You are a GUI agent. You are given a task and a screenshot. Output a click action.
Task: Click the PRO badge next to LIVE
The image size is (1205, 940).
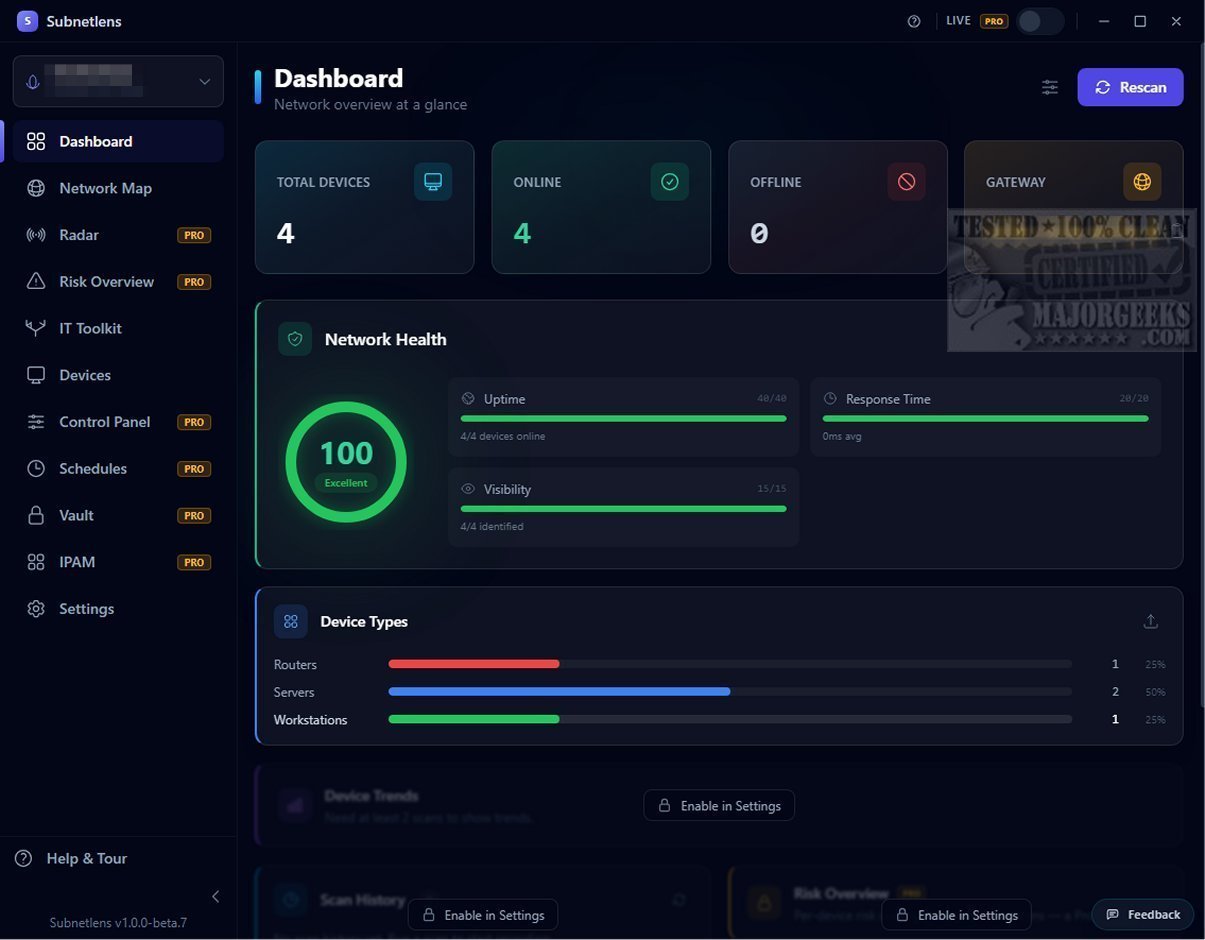click(993, 21)
